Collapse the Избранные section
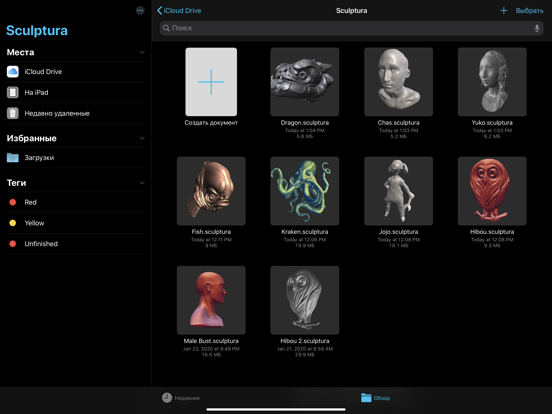The image size is (552, 414). 142,138
